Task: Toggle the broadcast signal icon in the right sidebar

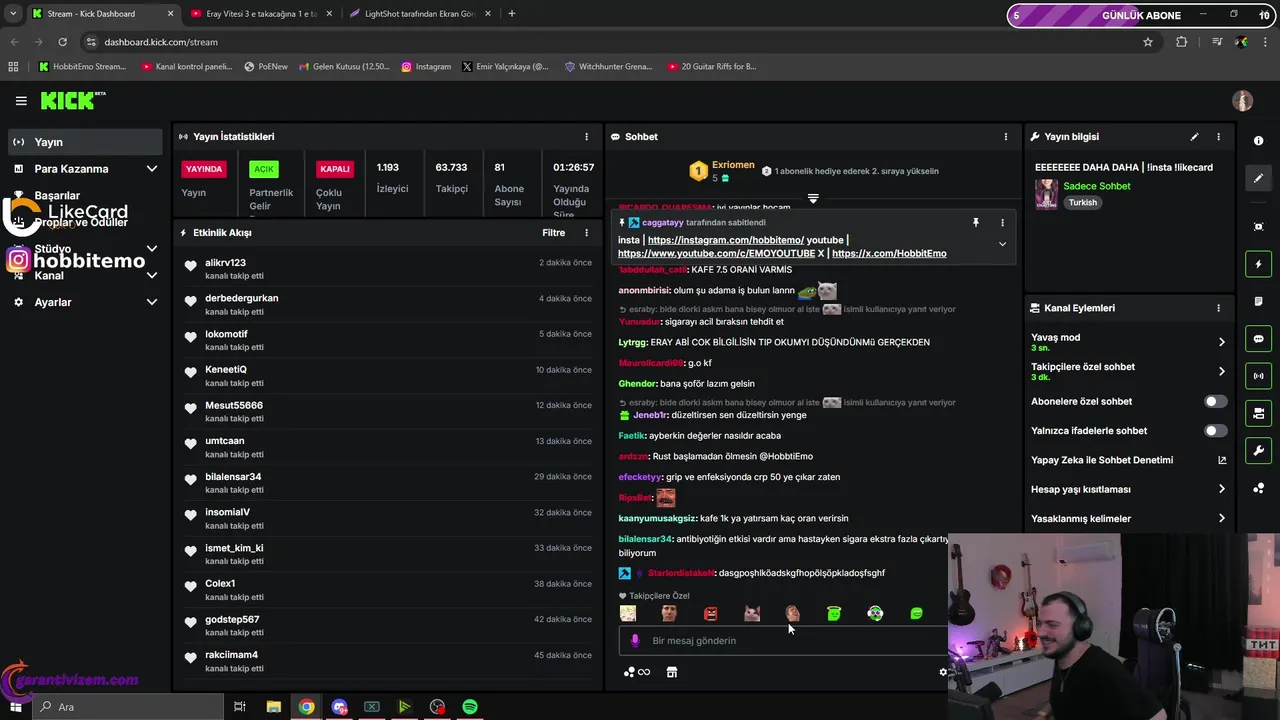Action: [x=1258, y=376]
